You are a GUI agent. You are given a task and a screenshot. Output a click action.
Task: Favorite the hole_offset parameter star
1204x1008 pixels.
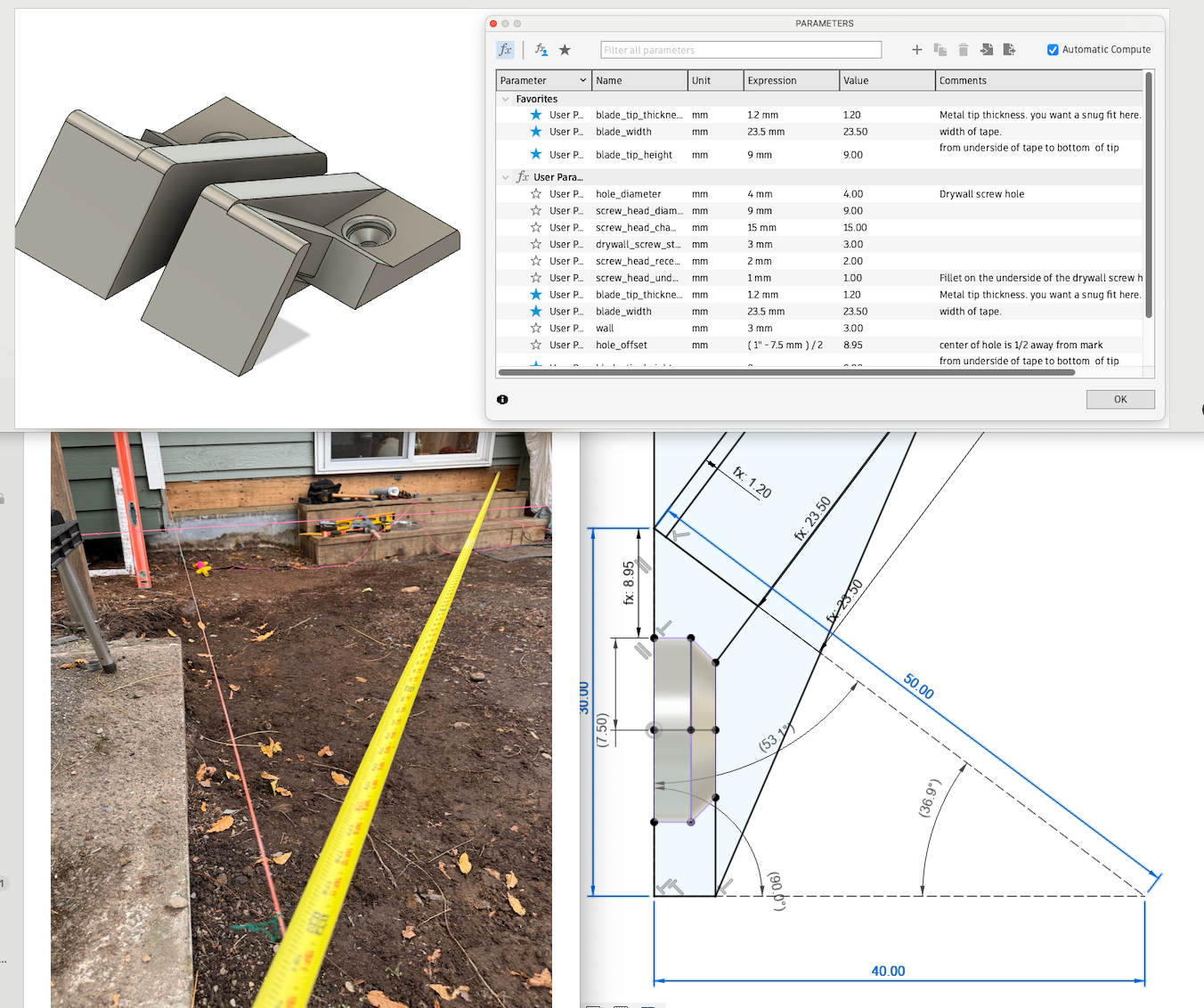point(536,345)
